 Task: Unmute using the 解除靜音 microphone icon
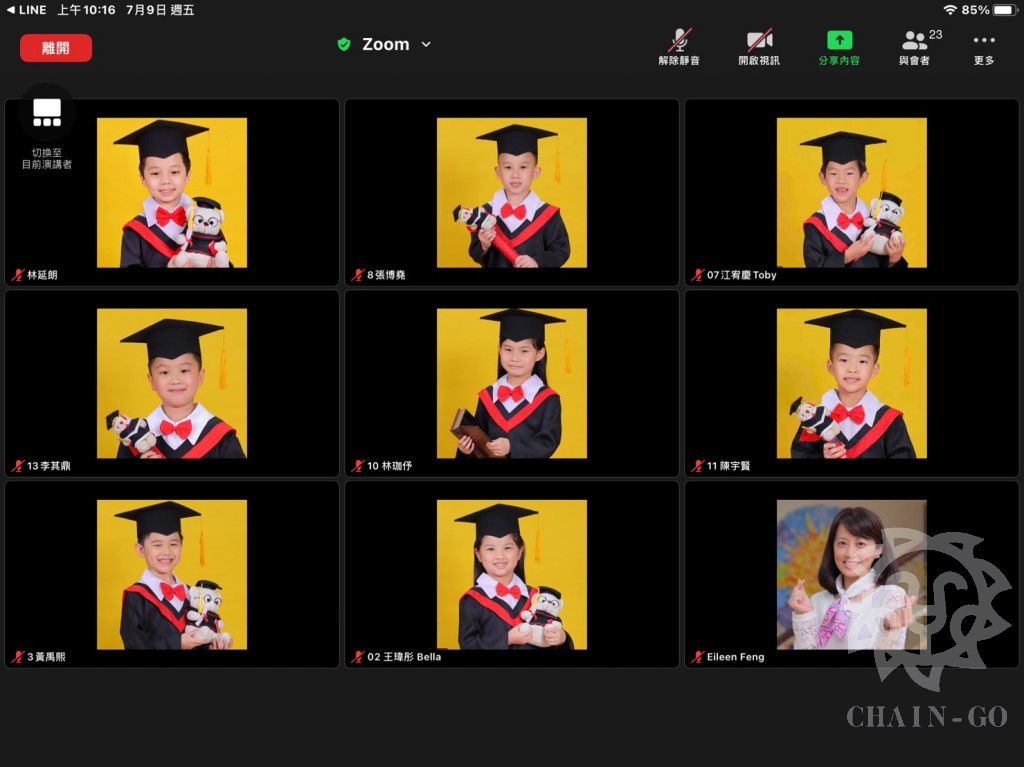[x=679, y=41]
